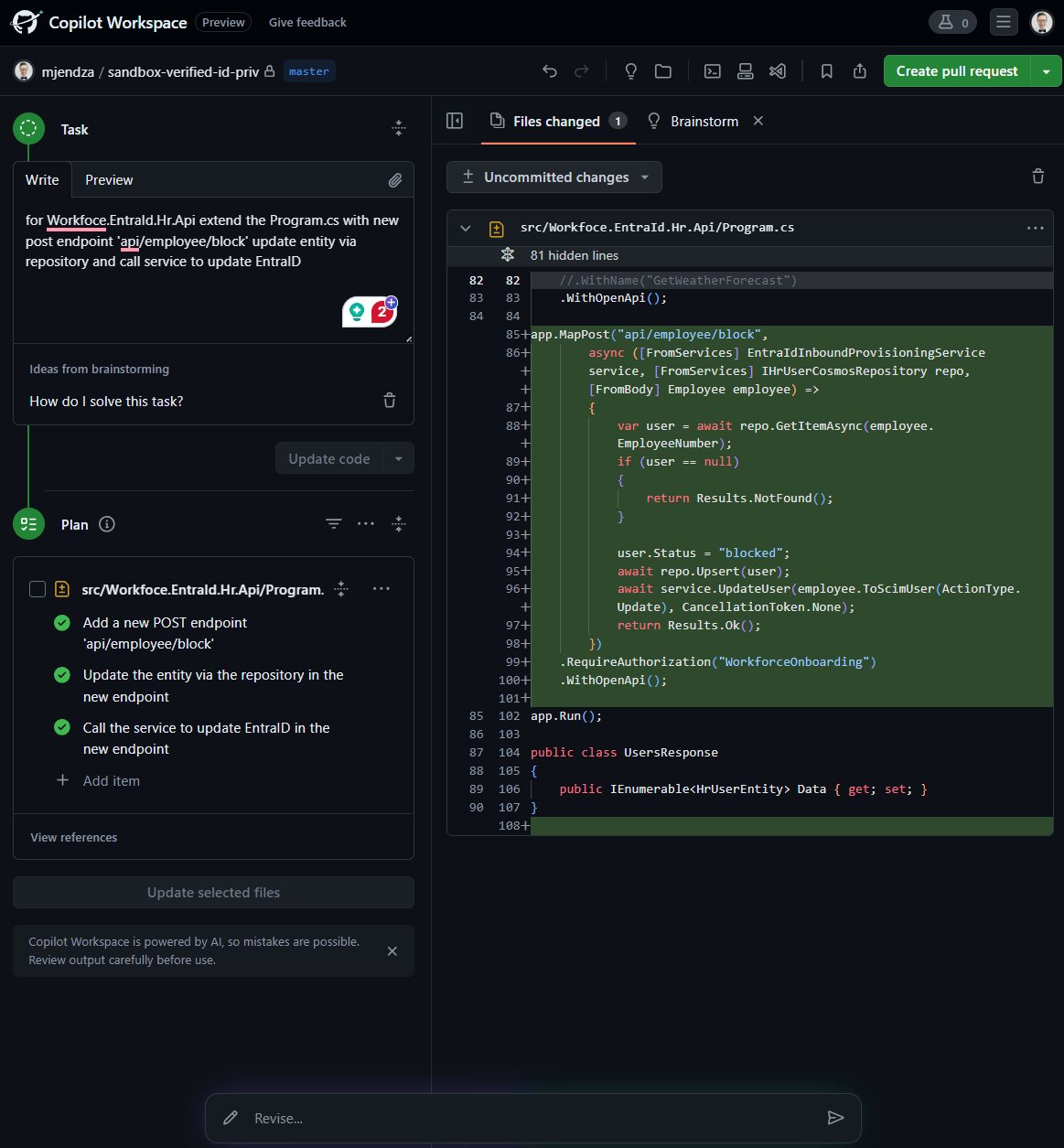Toggle the sidebar panel icon beside Files changed
The image size is (1064, 1148).
455,121
